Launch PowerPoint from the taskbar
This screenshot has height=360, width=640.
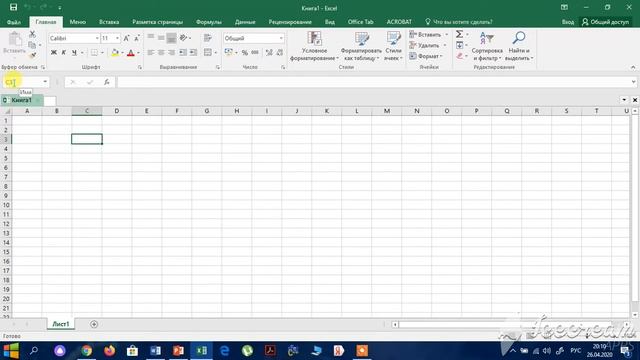coord(179,351)
